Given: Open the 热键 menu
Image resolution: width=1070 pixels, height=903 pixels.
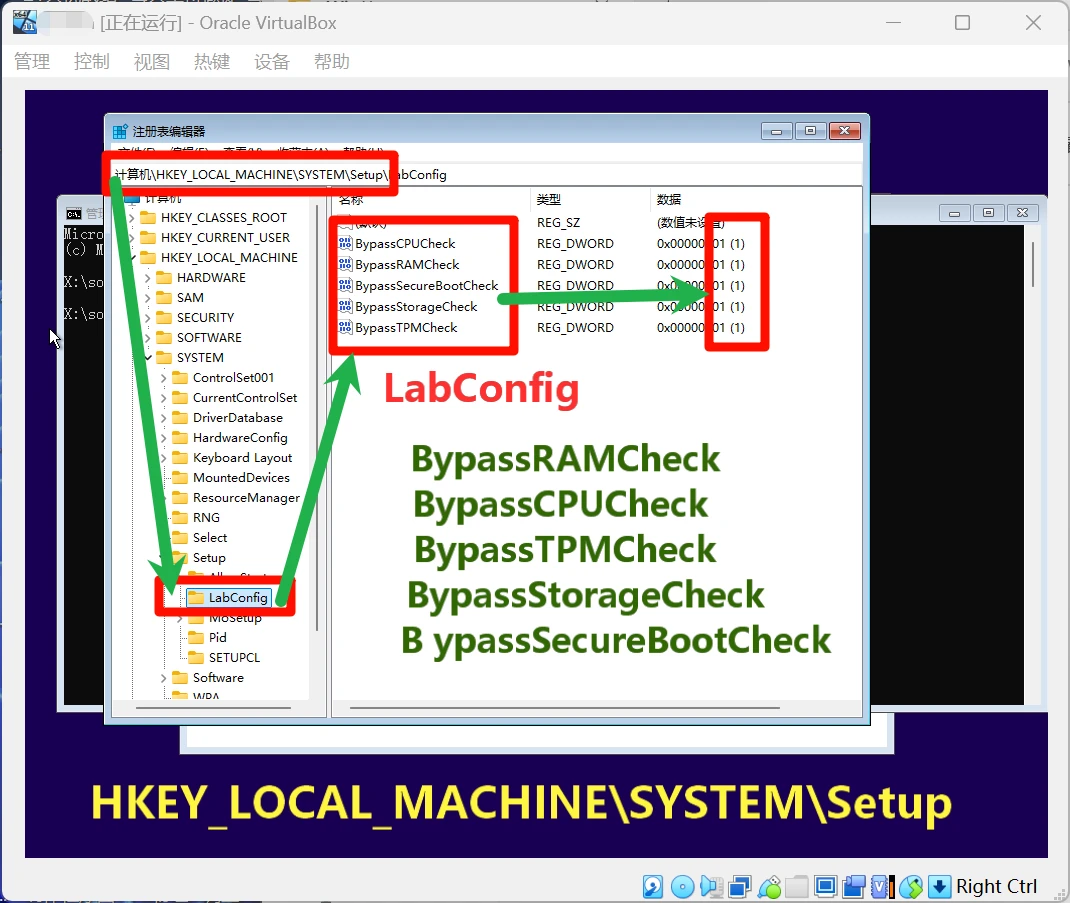Looking at the screenshot, I should point(212,62).
